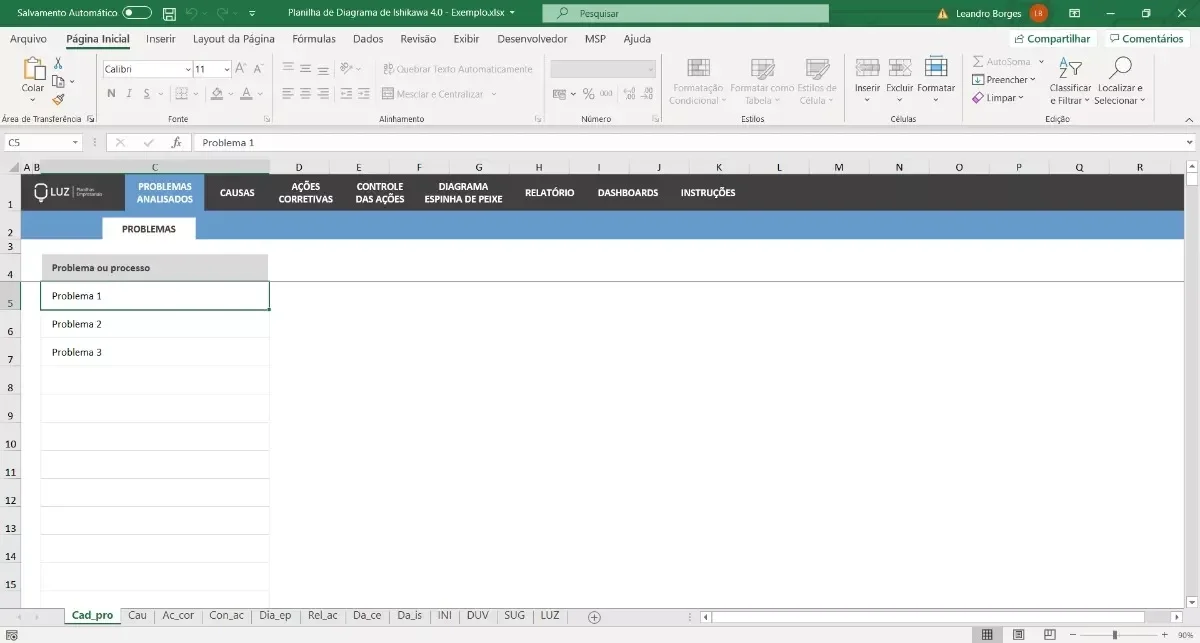This screenshot has width=1200, height=643.
Task: Open the Layout da Página tab
Action: point(234,39)
